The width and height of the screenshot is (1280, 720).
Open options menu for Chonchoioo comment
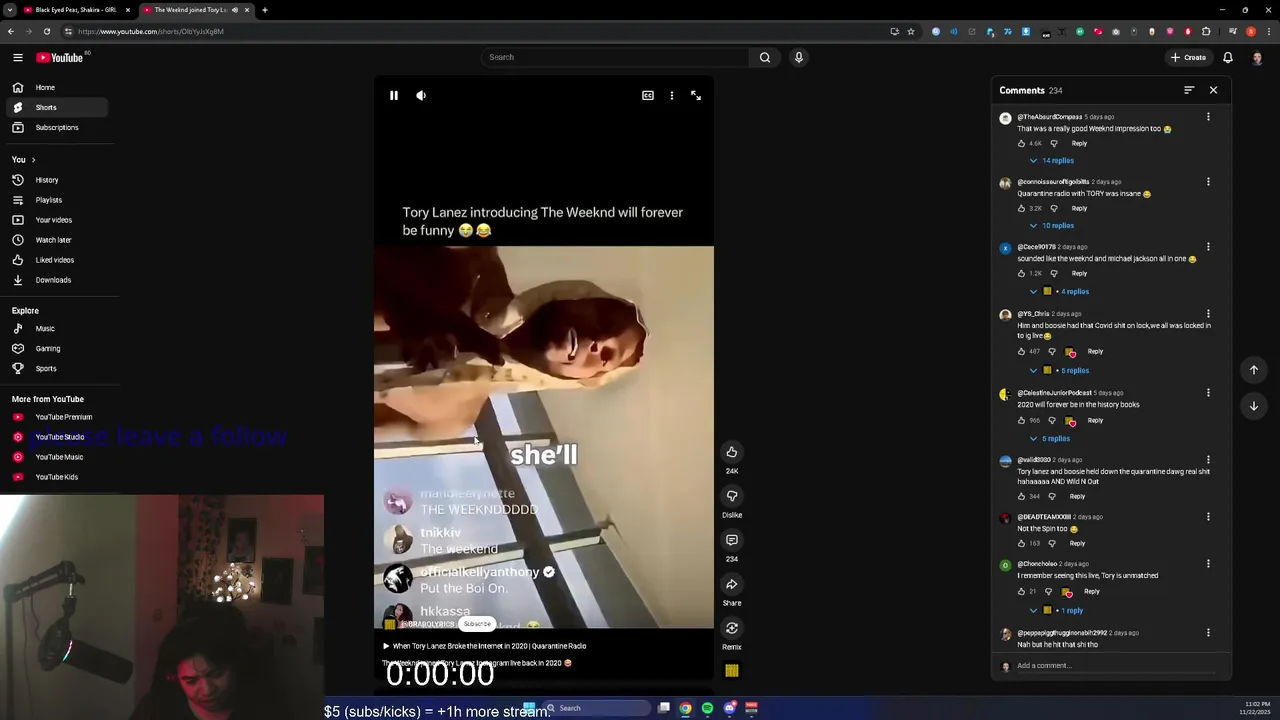point(1208,564)
